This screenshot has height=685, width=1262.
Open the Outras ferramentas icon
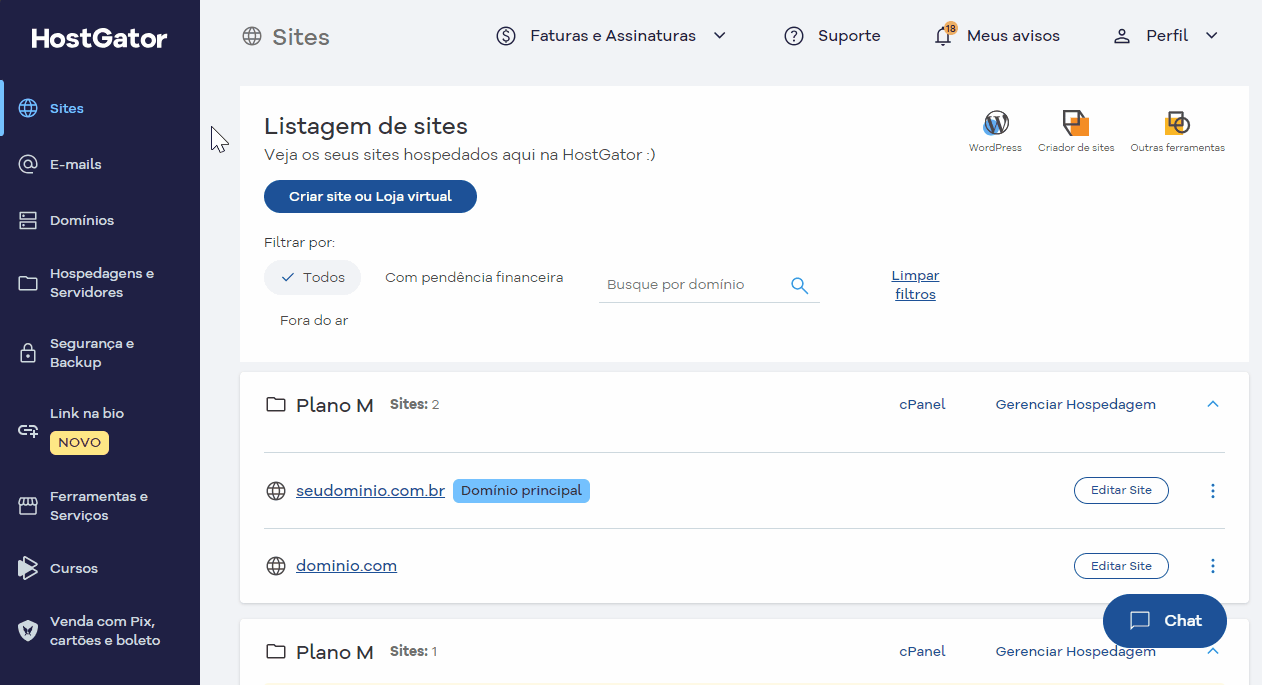pos(1177,123)
